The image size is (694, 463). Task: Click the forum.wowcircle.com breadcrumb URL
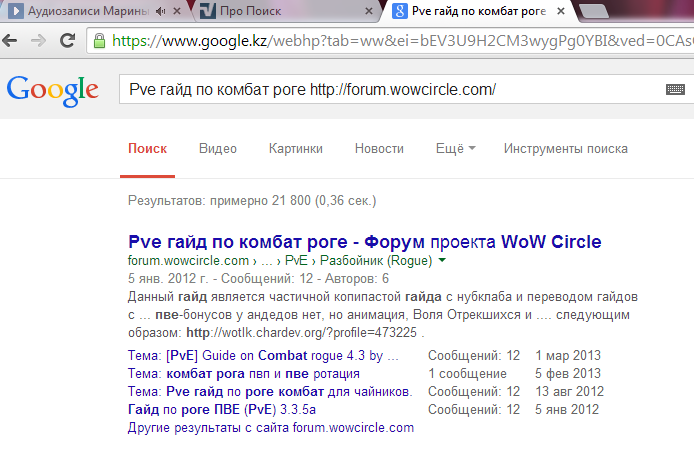tap(188, 261)
